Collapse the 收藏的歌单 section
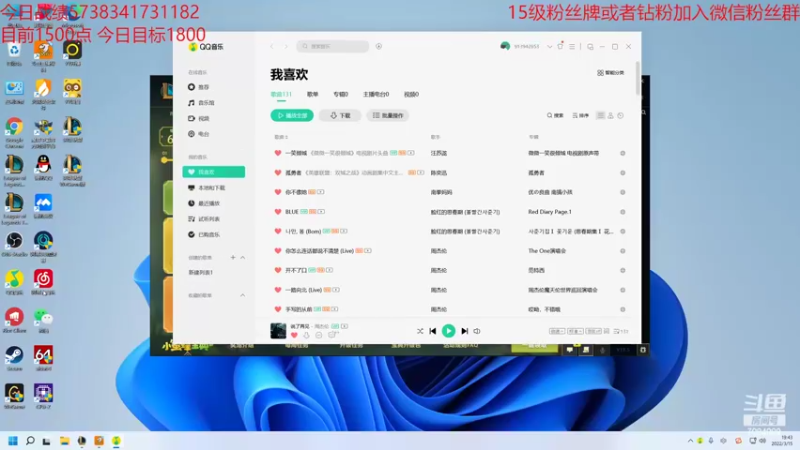800x450 pixels. [x=243, y=295]
